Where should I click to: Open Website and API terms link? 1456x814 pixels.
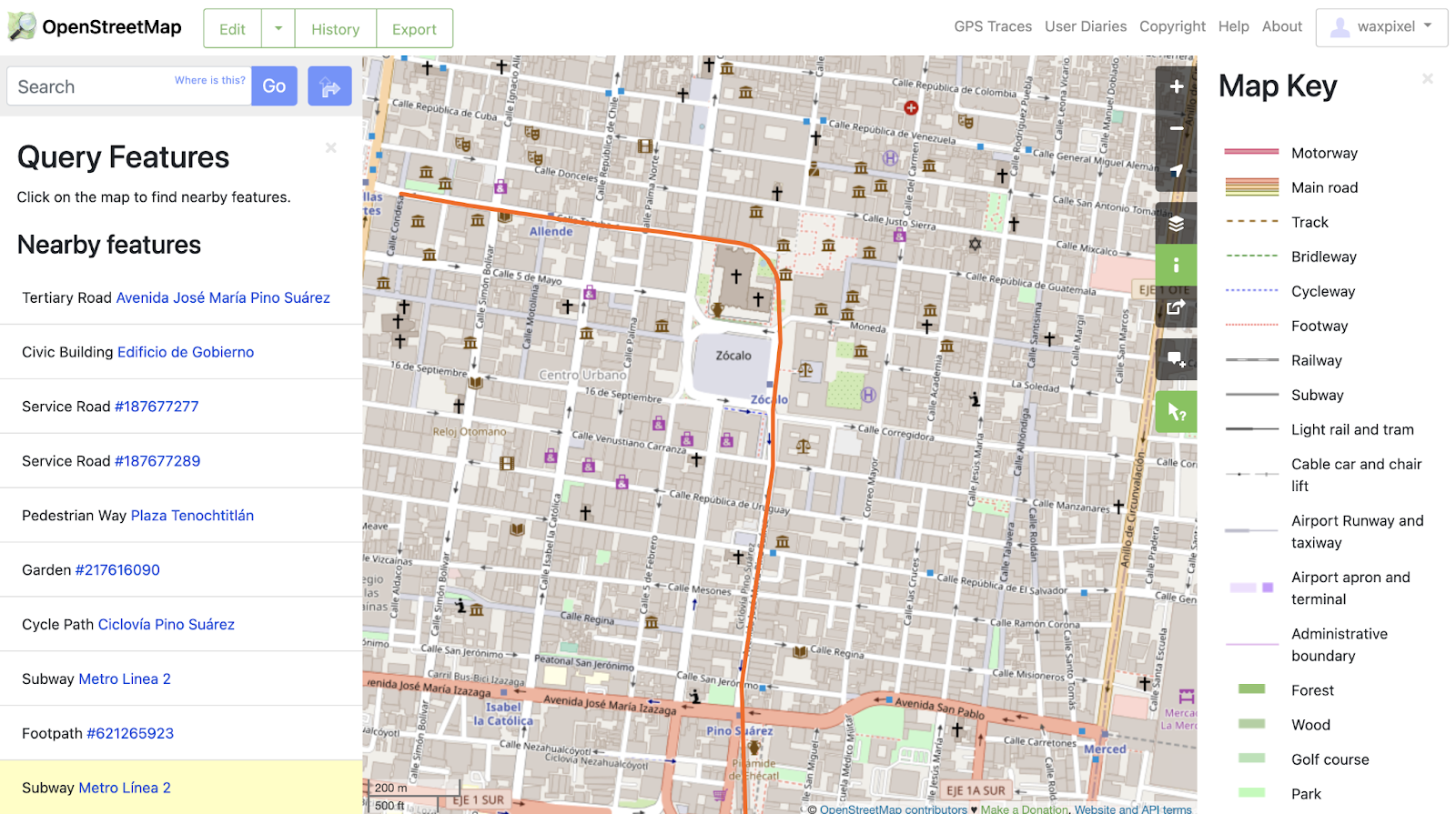1133,809
